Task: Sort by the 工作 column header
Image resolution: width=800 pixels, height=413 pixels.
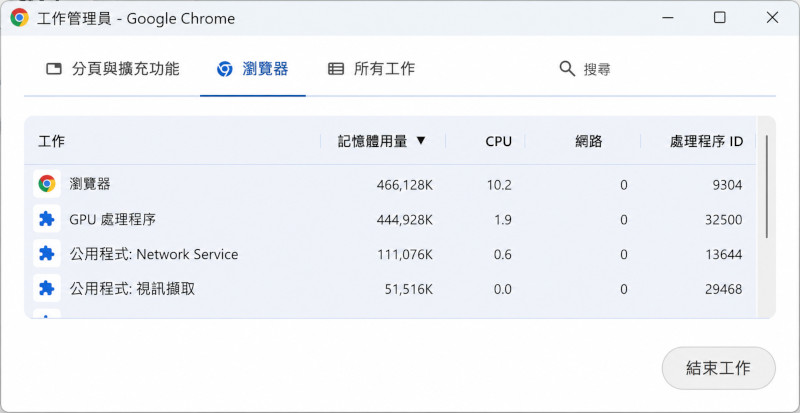Action: point(51,141)
